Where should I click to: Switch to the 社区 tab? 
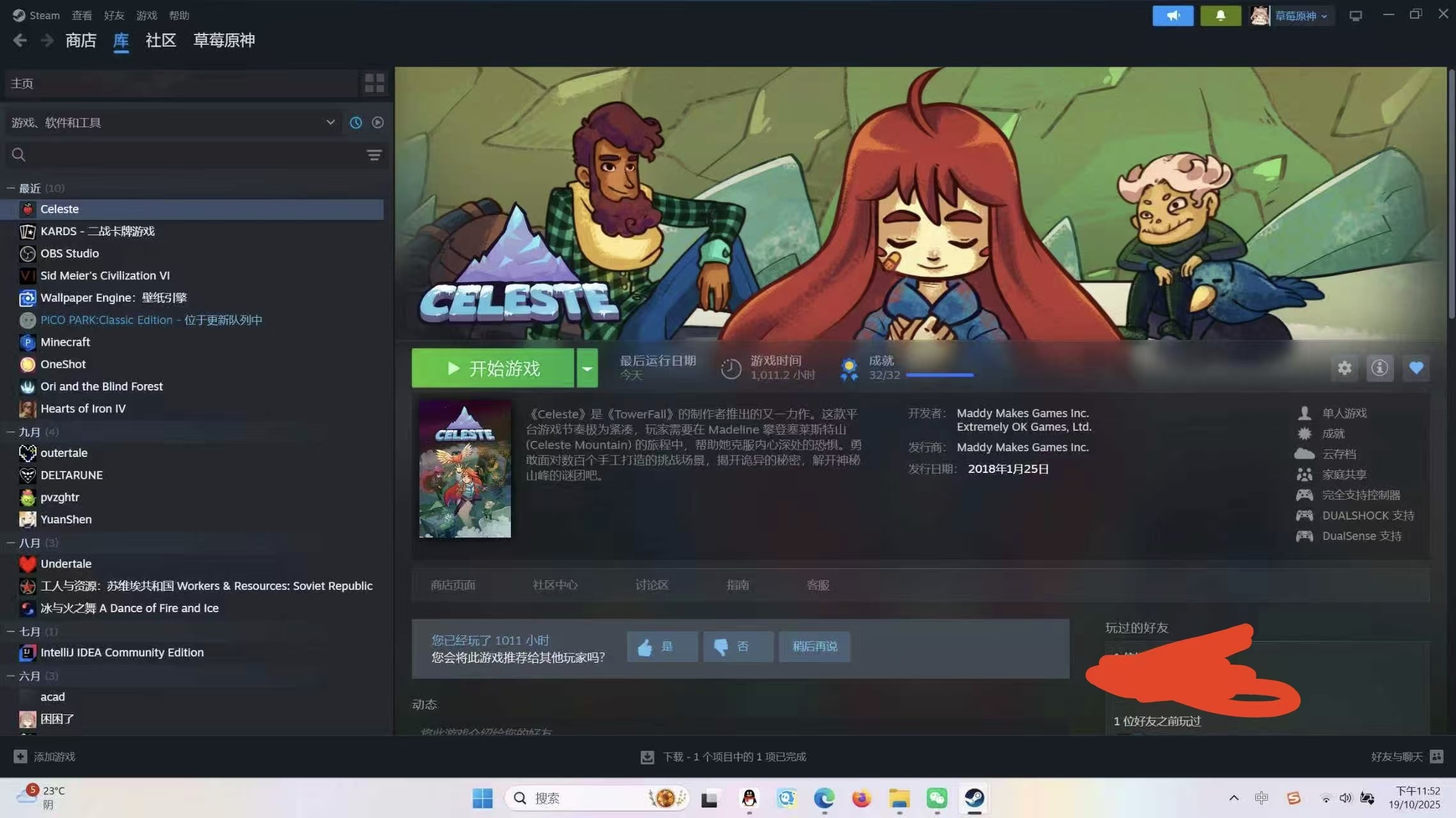(x=160, y=40)
